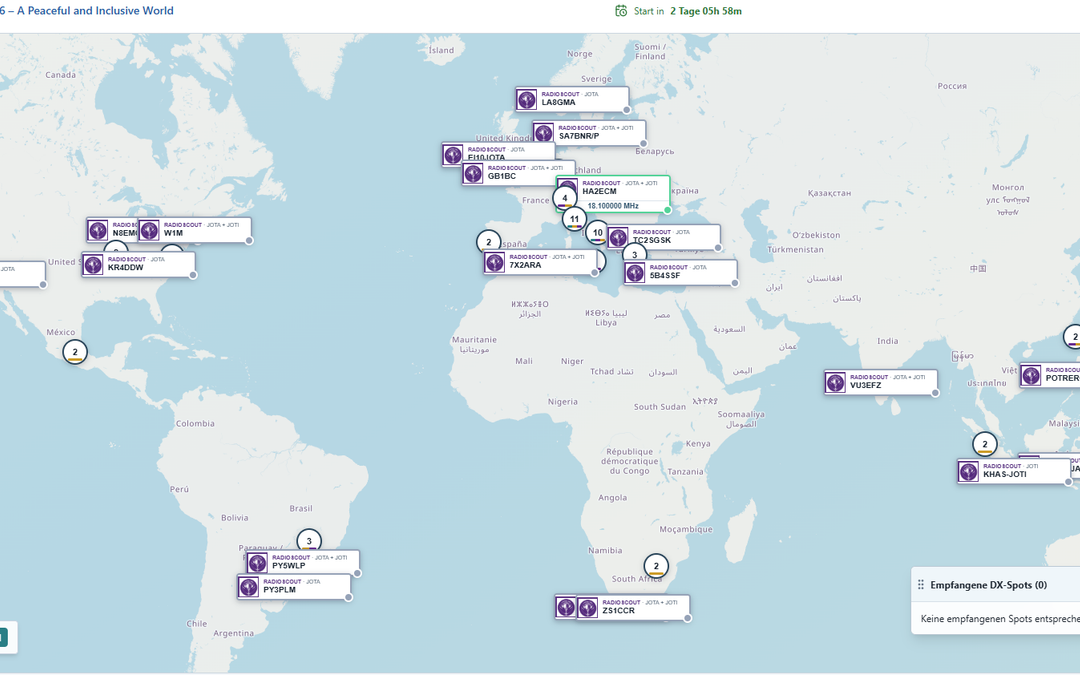Expand the cluster marker showing 4 near France
Screen dimensions: 1080x675
(x=565, y=198)
